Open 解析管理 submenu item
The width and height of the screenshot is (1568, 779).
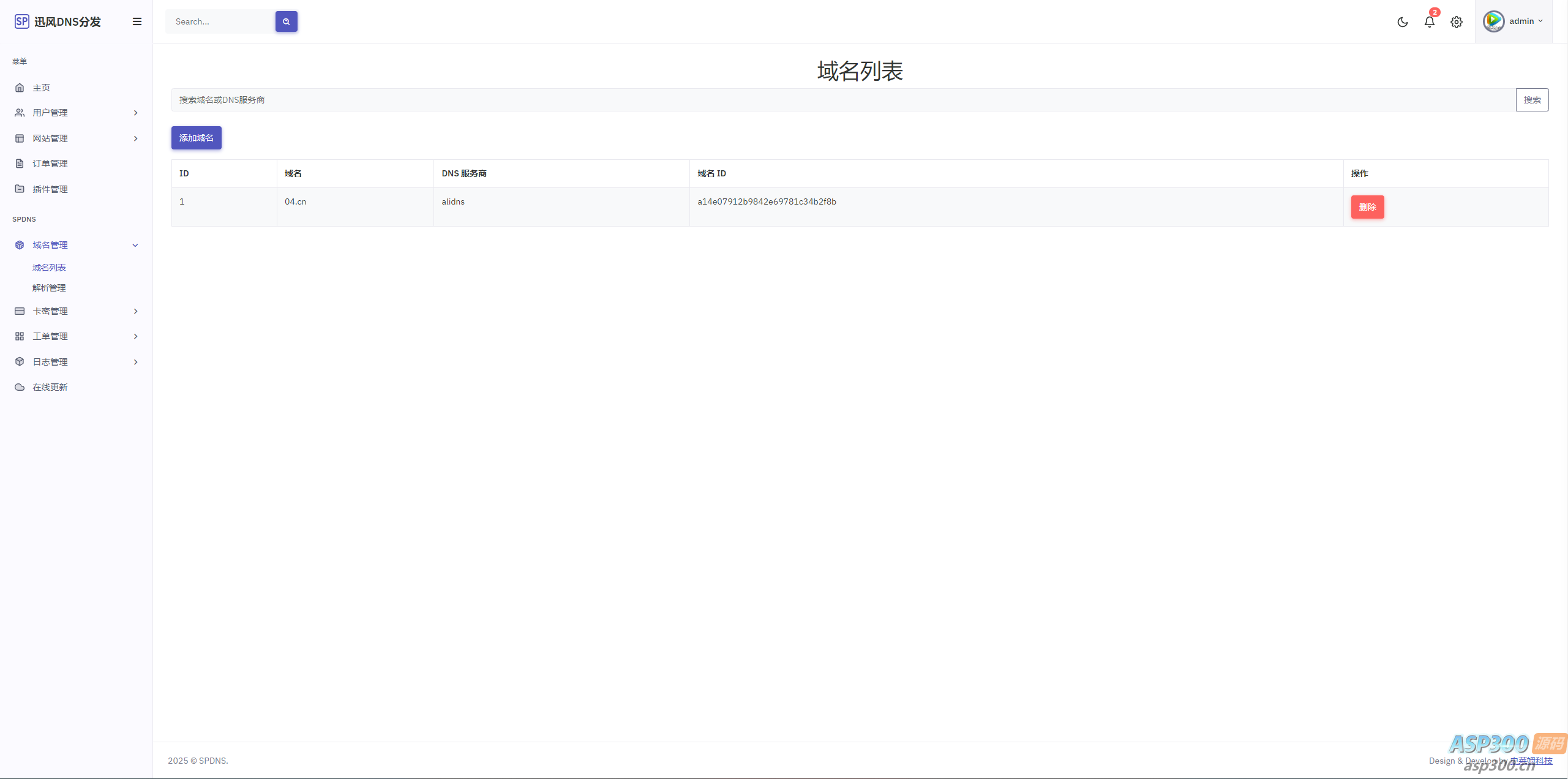tap(49, 288)
